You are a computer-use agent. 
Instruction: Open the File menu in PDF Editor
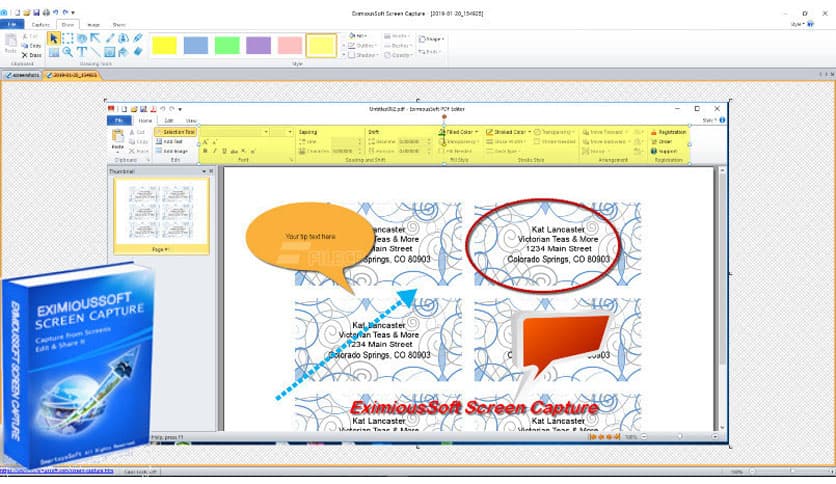click(119, 120)
